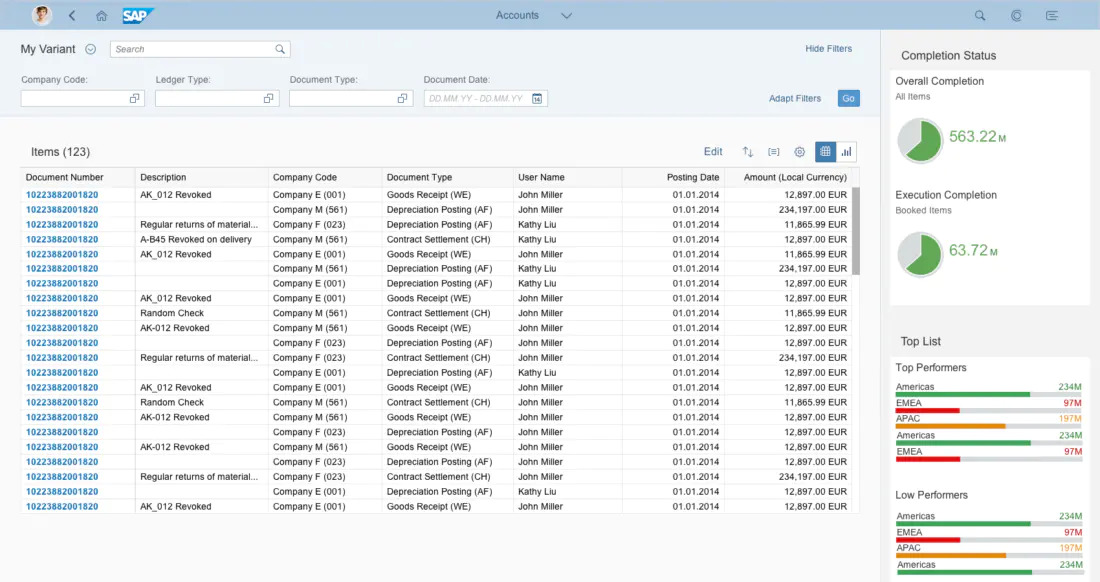The height and width of the screenshot is (582, 1100).
Task: Select the Overall Completion pie chart
Action: [920, 140]
